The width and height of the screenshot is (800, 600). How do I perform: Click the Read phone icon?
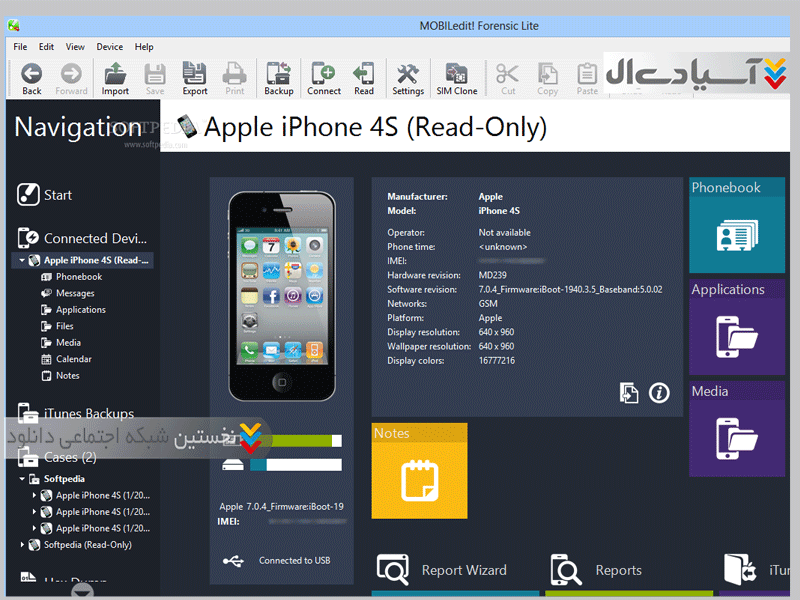[x=364, y=77]
